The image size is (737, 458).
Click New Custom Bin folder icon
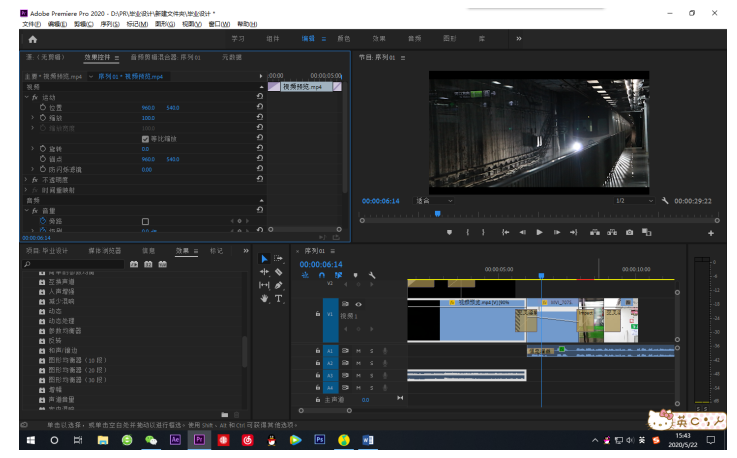pos(225,415)
